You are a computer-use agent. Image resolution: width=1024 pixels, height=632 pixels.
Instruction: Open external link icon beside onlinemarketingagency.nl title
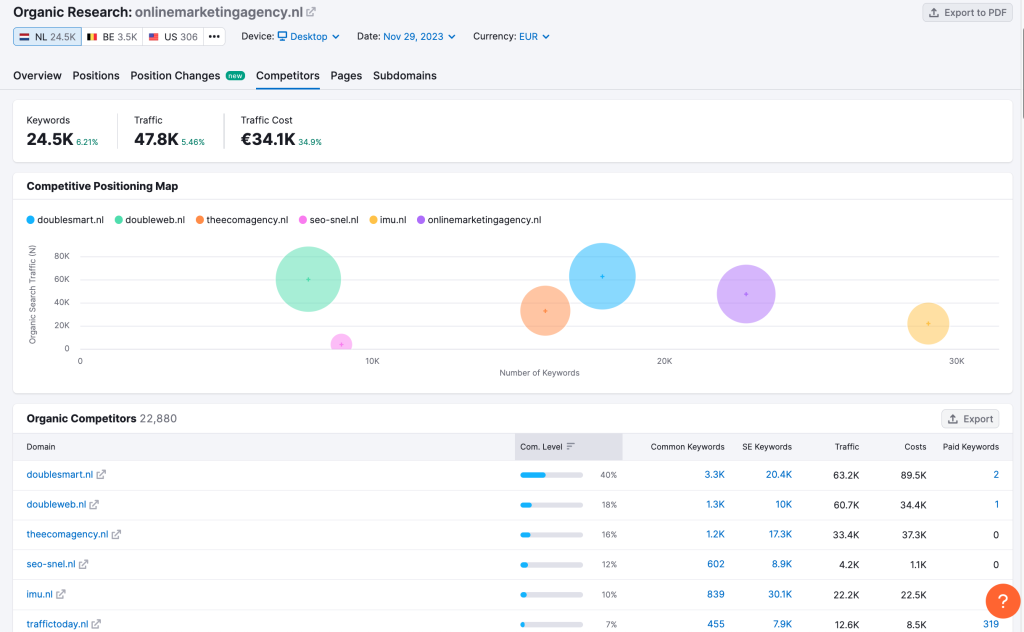tap(311, 12)
